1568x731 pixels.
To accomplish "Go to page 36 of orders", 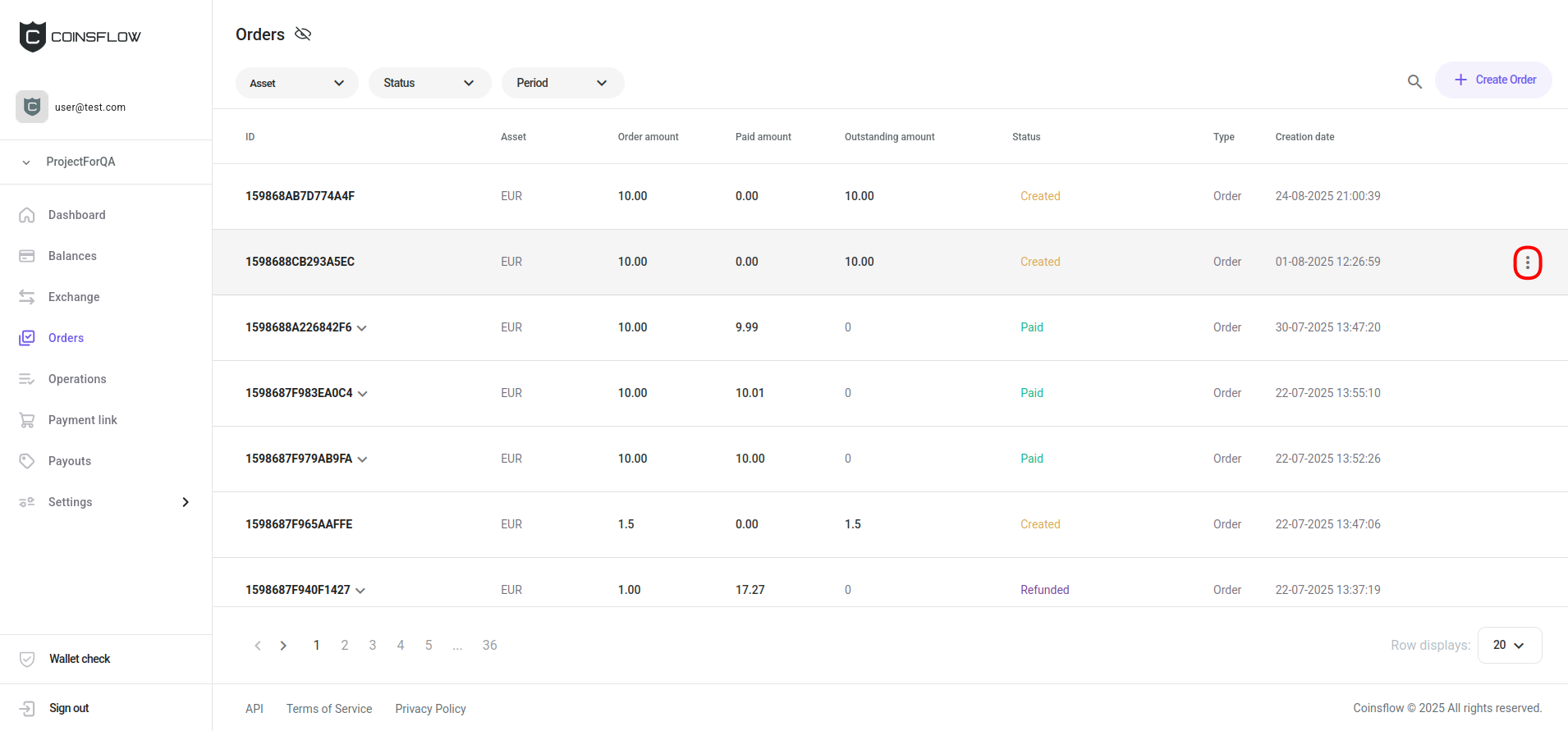I will click(x=489, y=645).
